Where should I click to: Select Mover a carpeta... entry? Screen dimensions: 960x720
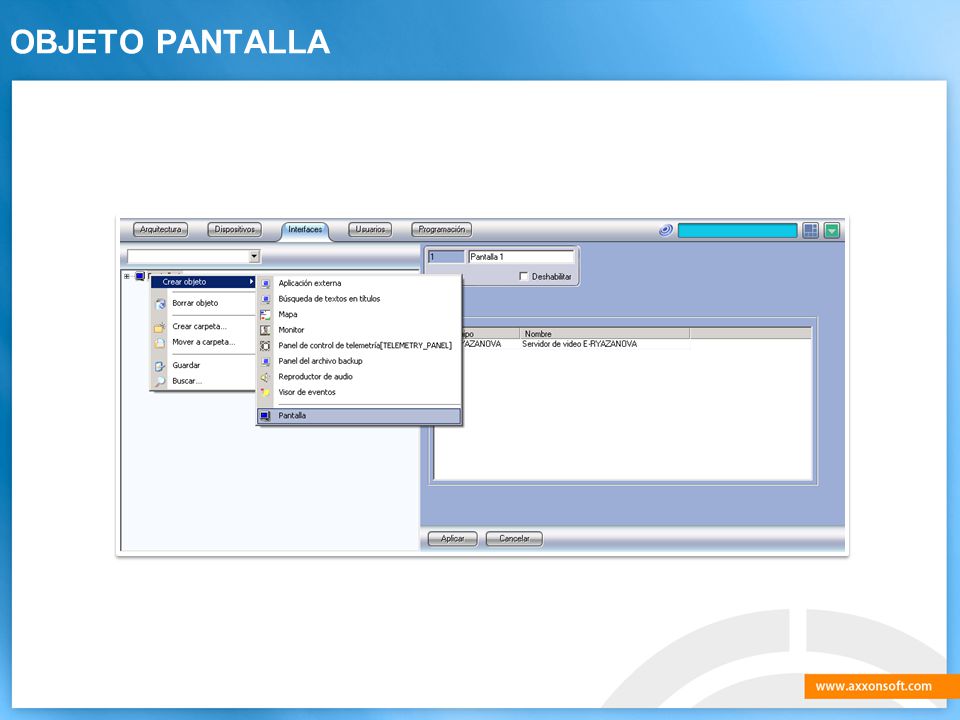203,342
